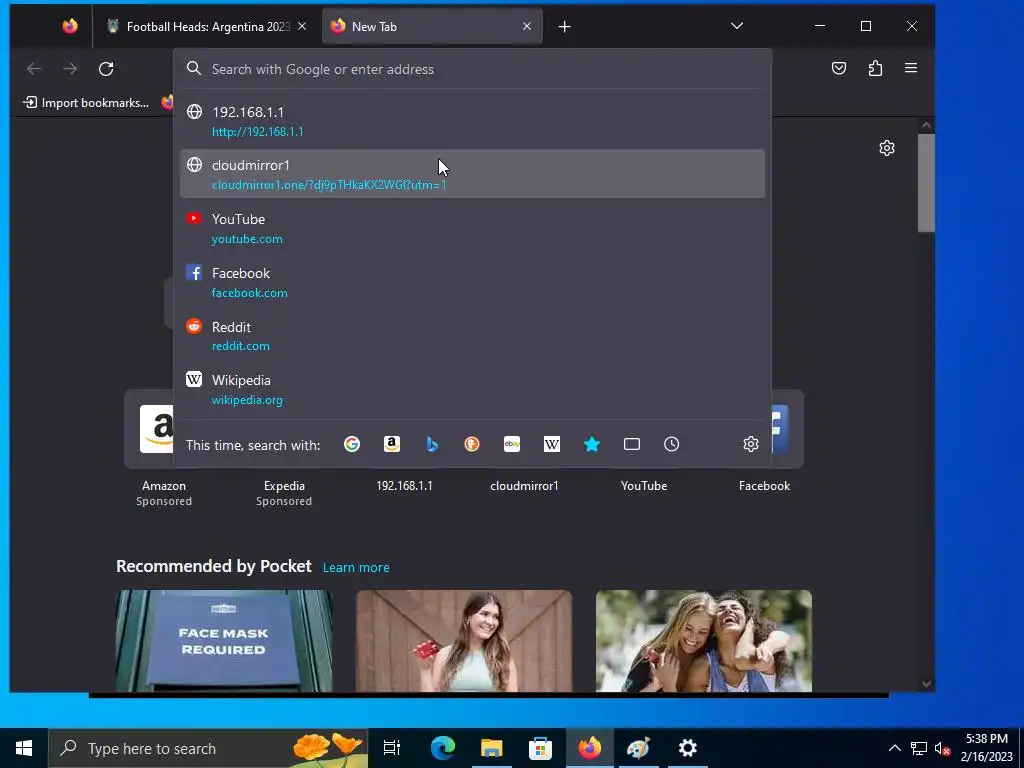1024x768 pixels.
Task: Choose the Reddit suggestion row
Action: (472, 336)
